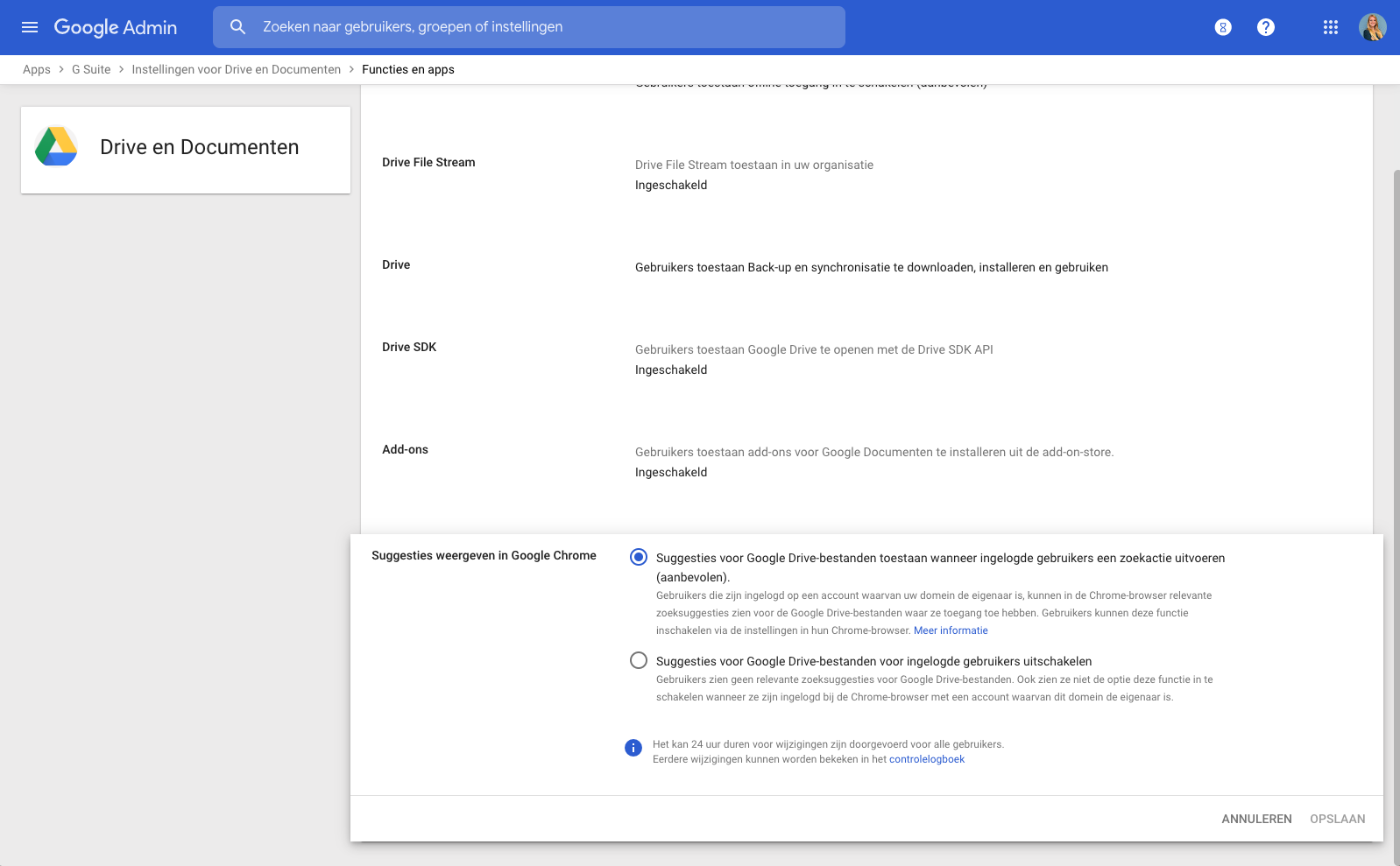Image resolution: width=1400 pixels, height=866 pixels.
Task: Click the blue info icon
Action: coord(633,748)
